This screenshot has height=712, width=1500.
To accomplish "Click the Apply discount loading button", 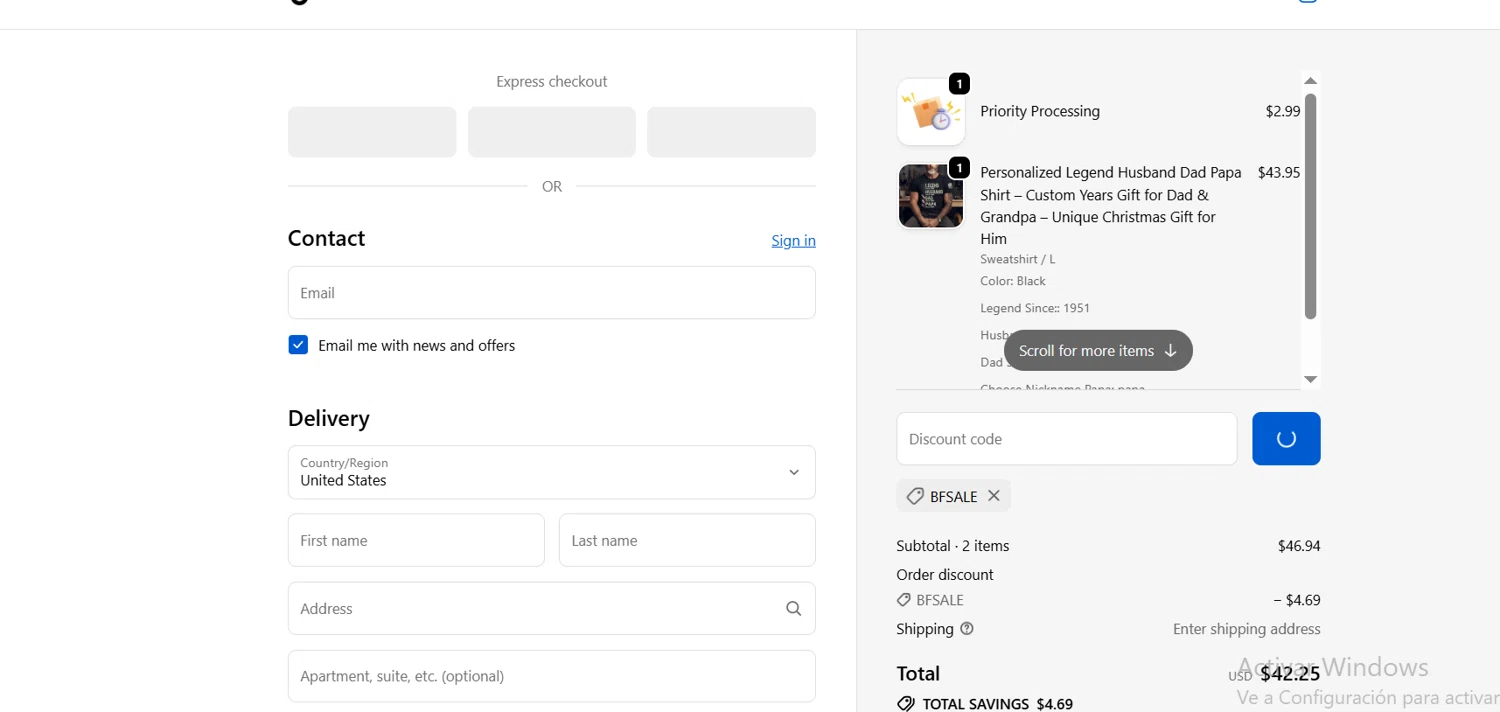I will click(x=1286, y=439).
